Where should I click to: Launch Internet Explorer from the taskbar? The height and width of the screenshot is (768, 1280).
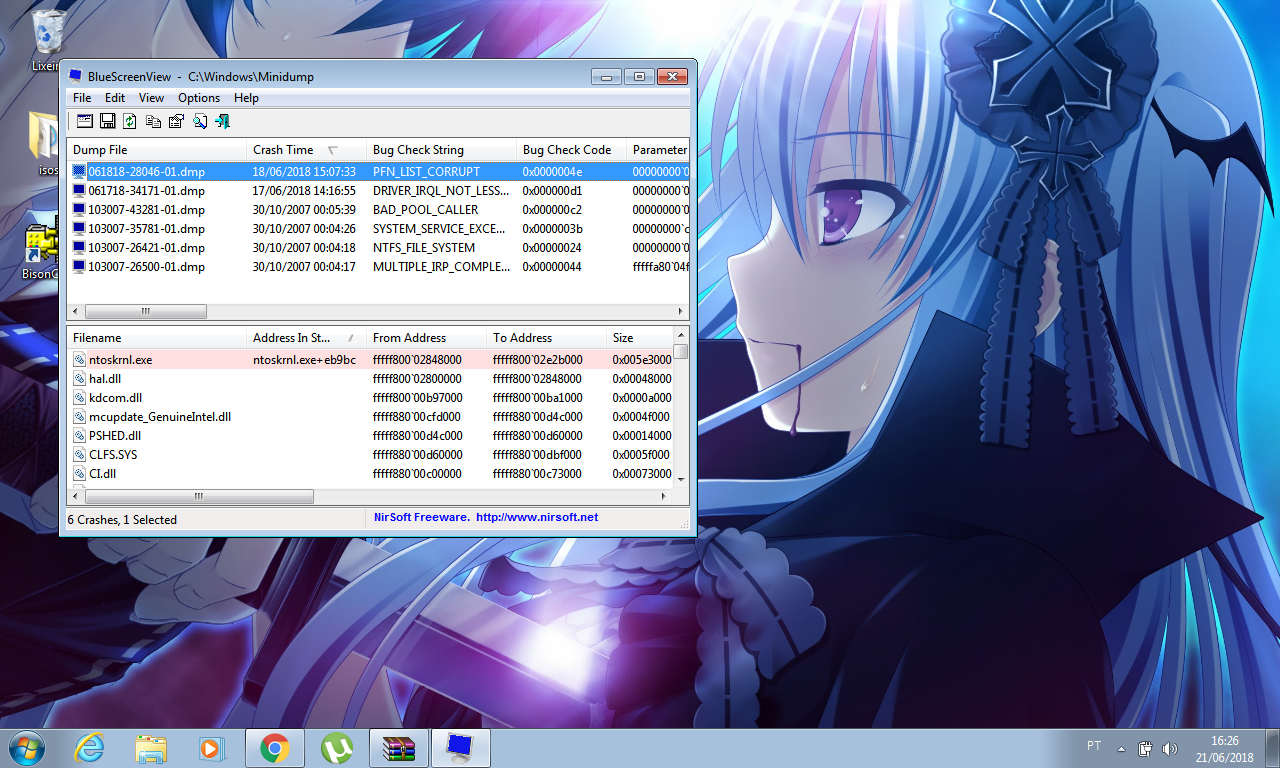[x=90, y=747]
